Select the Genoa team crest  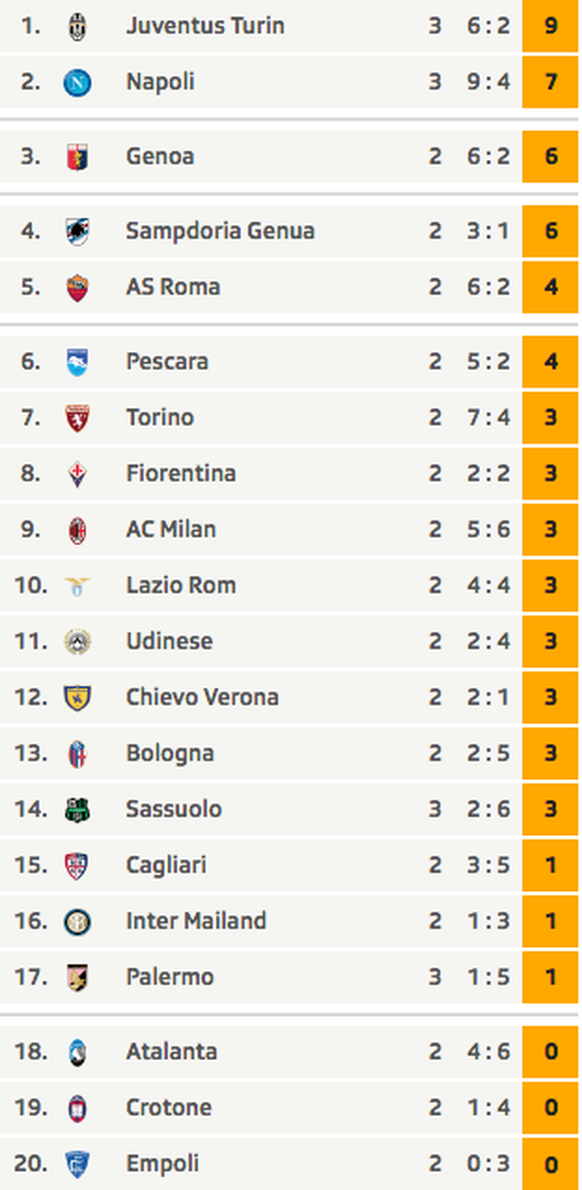click(x=77, y=157)
